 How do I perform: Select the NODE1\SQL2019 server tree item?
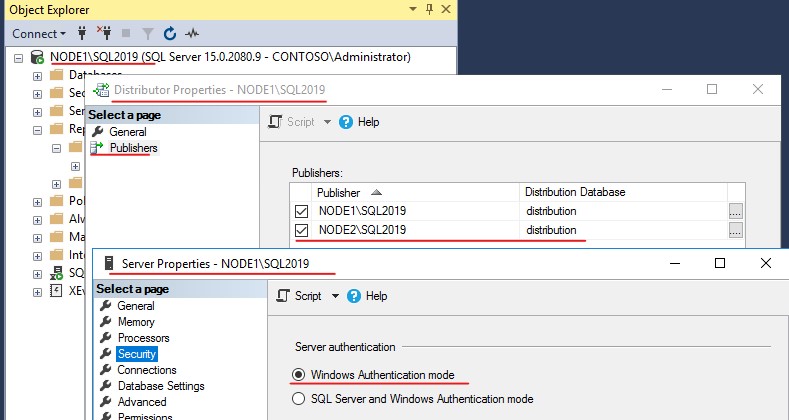(x=230, y=57)
